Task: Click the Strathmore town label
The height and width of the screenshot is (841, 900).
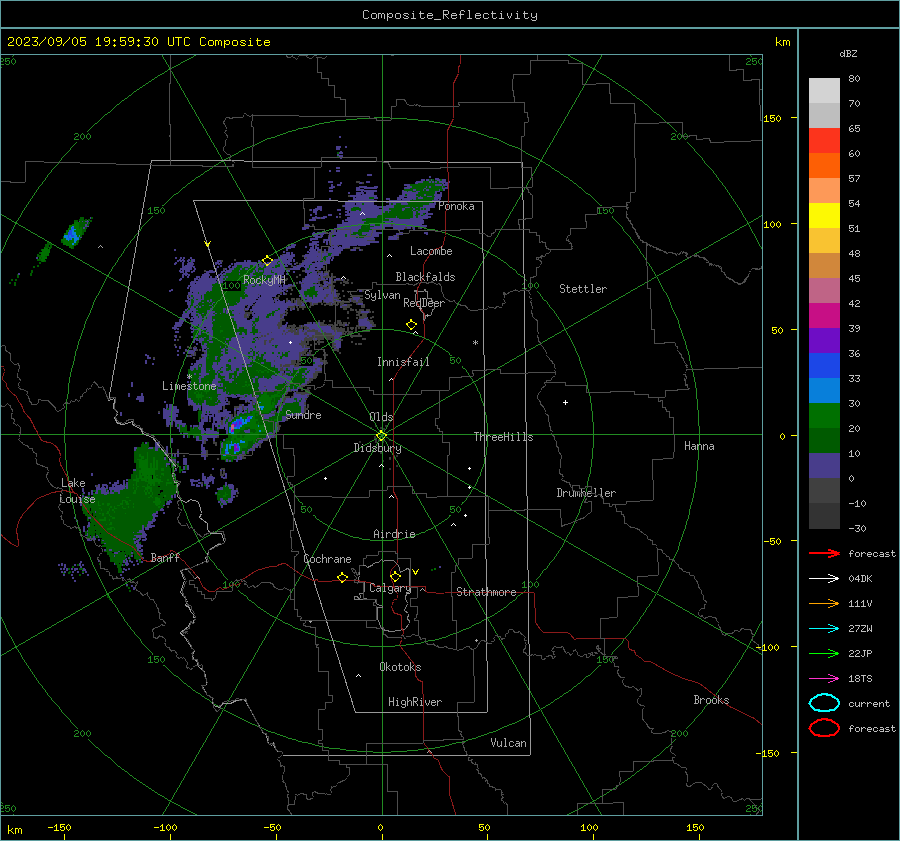Action: [x=486, y=592]
